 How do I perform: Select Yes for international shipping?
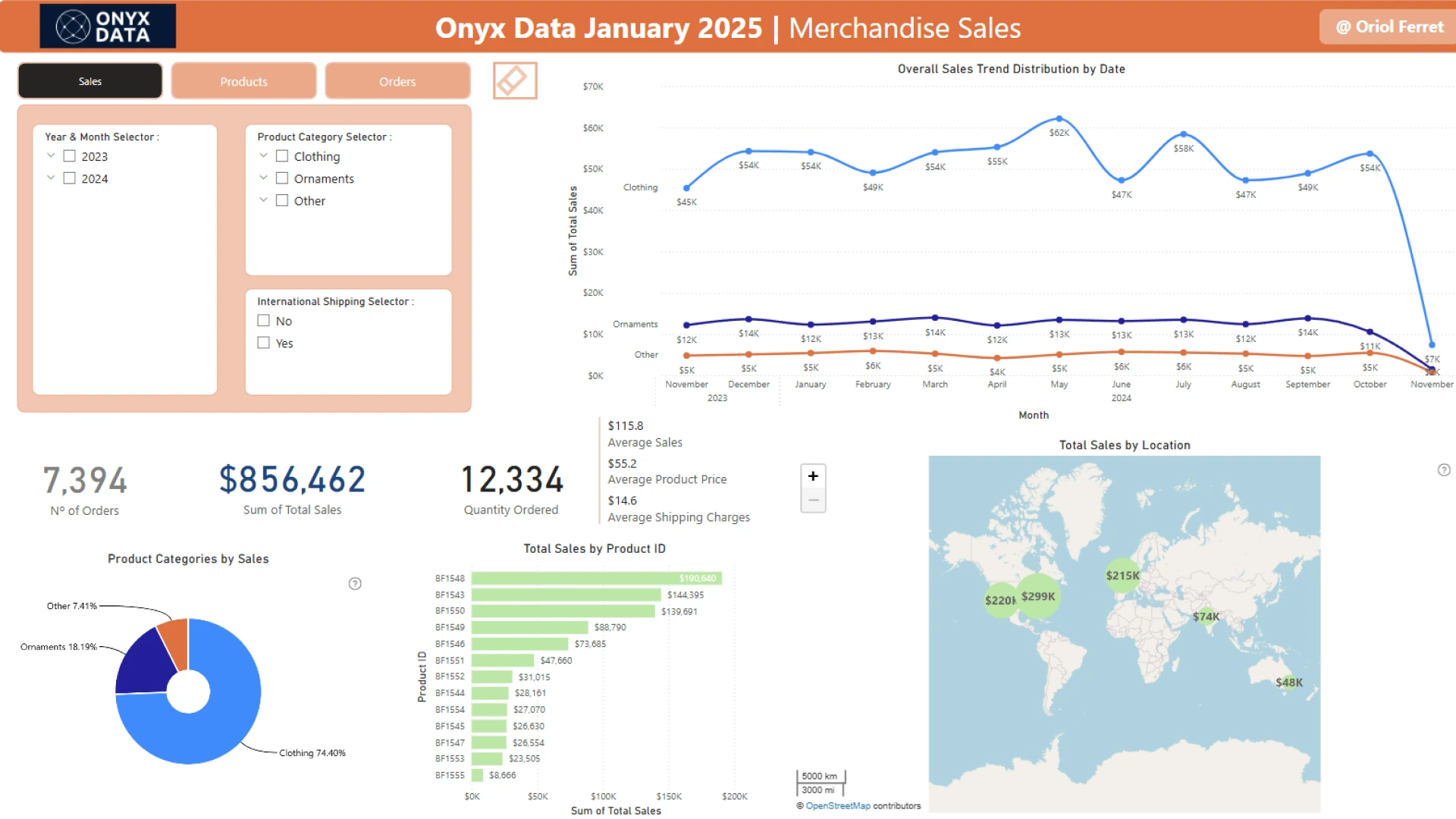point(264,343)
